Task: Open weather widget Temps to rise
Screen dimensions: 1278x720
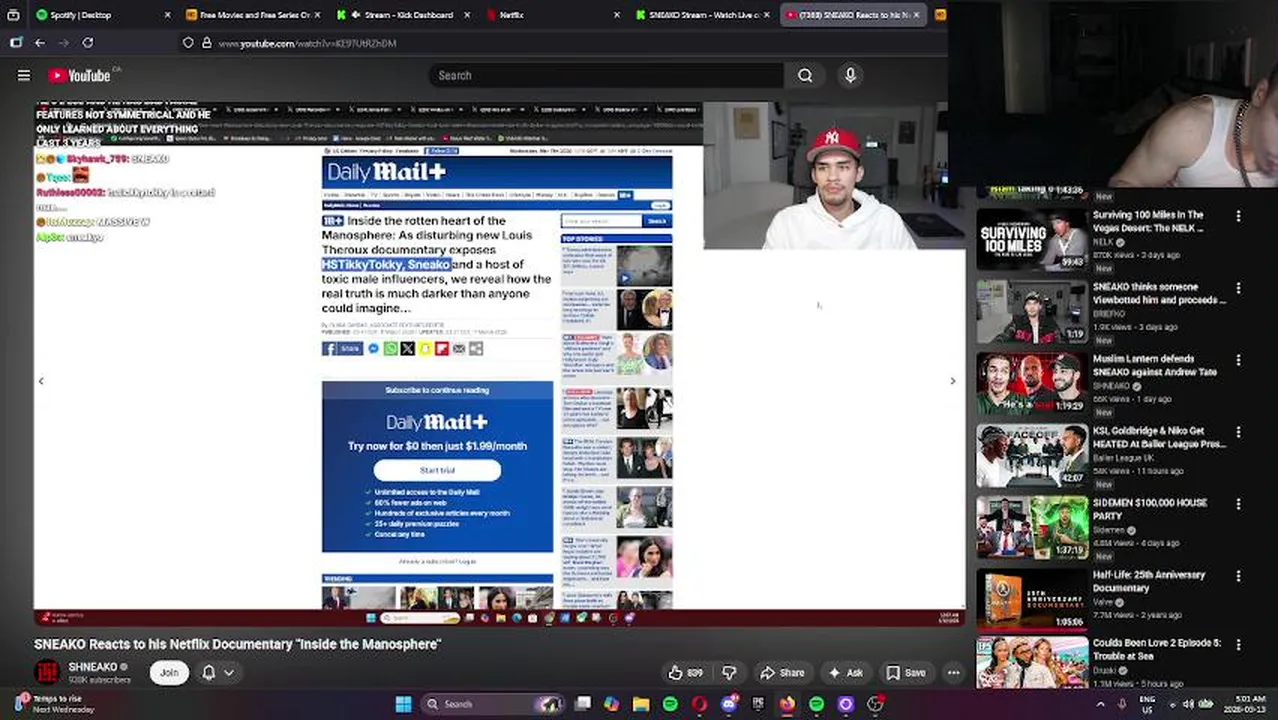Action: pos(50,704)
